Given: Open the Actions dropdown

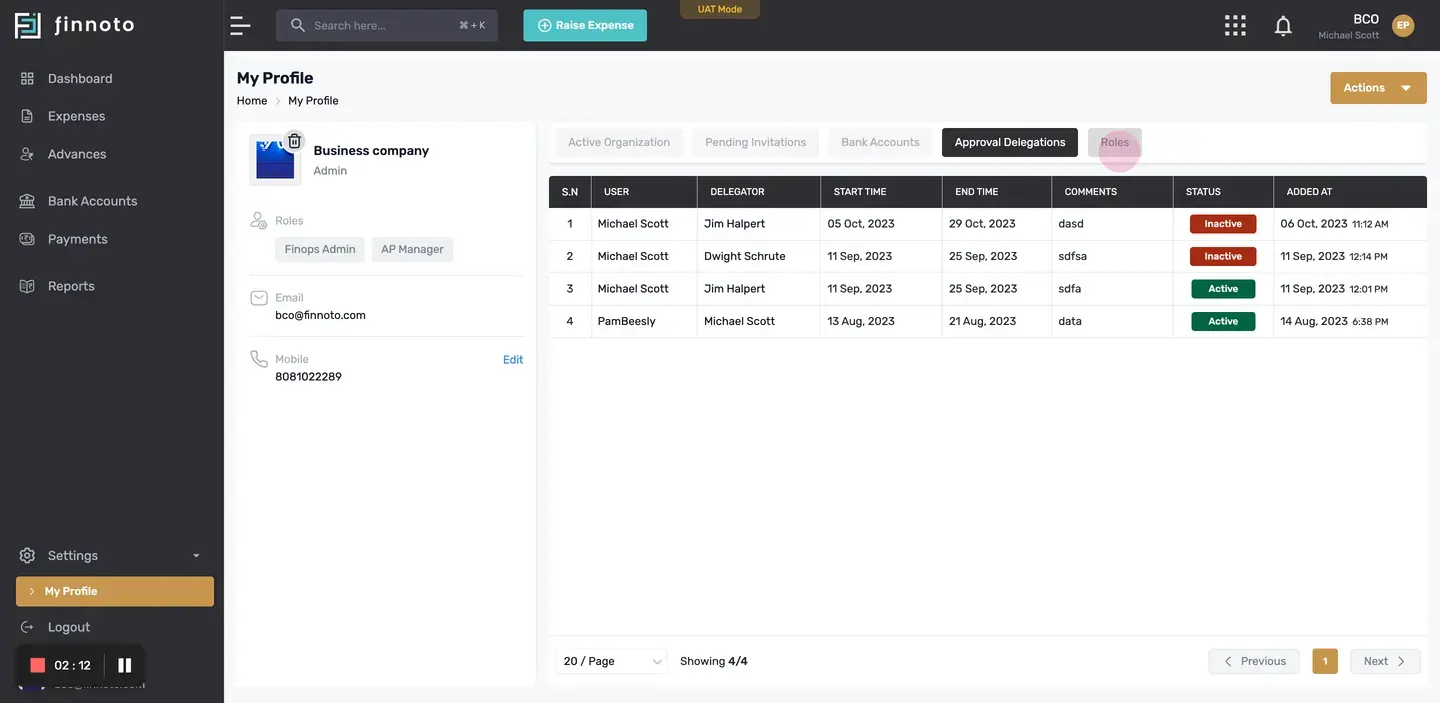Looking at the screenshot, I should (x=1378, y=88).
